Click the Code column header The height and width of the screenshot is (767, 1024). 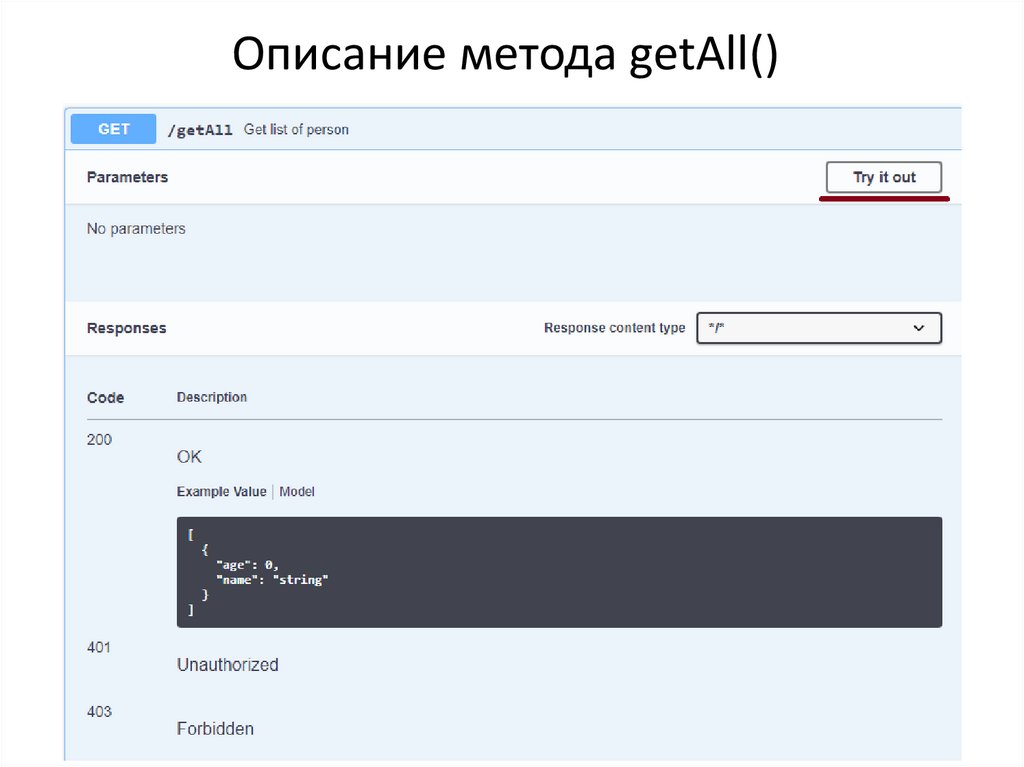point(105,398)
